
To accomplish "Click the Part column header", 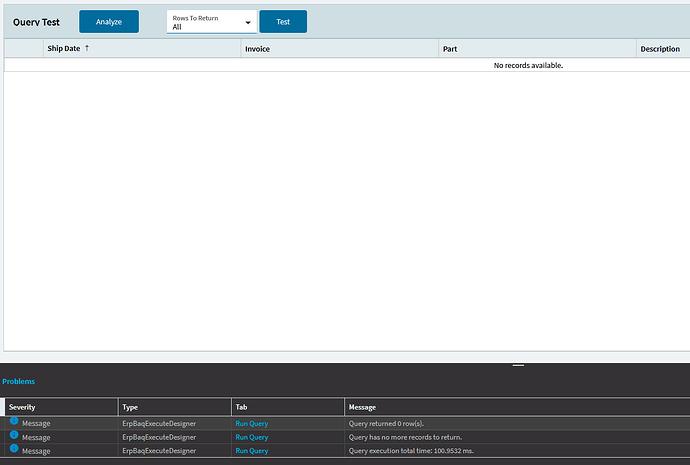I will point(450,48).
